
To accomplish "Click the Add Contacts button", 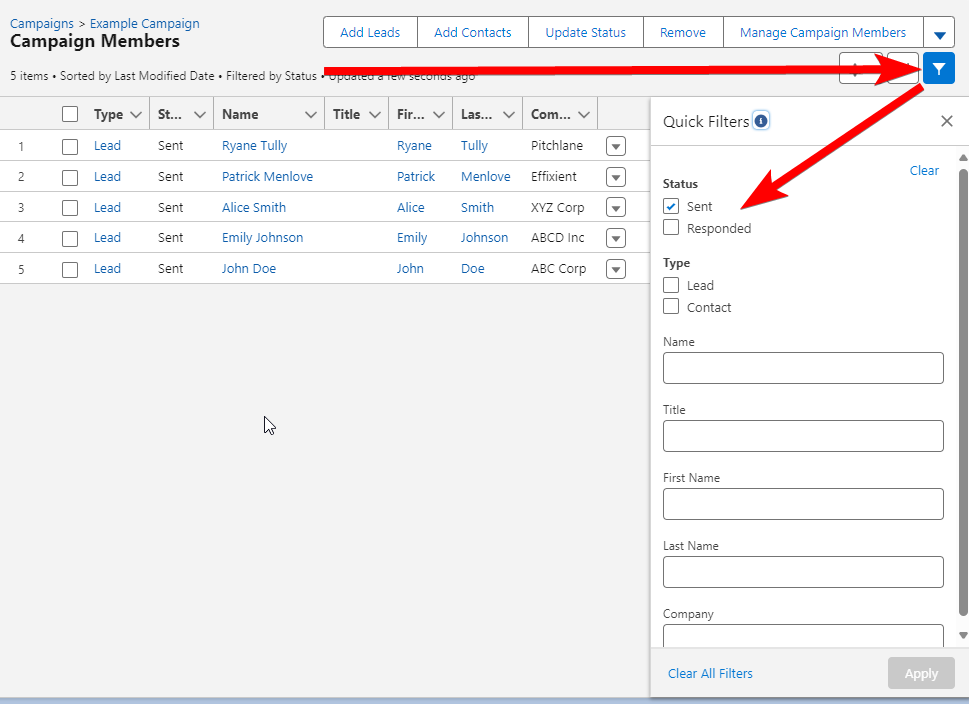I will point(473,33).
